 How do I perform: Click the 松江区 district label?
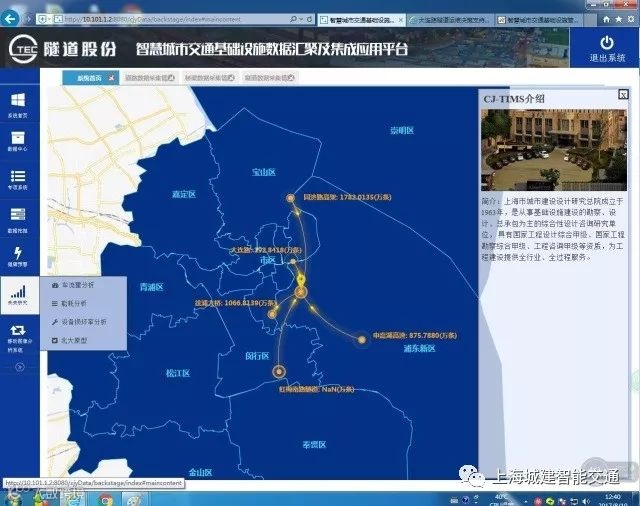(x=178, y=373)
